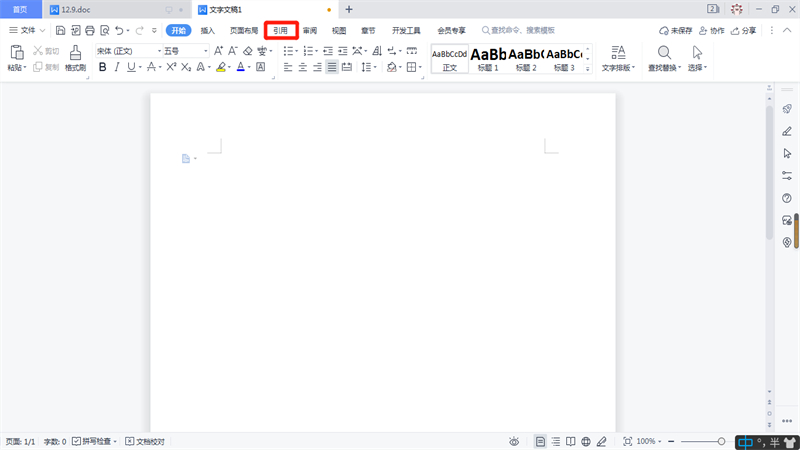The image size is (800, 450).
Task: Increase font size with the A+ icon
Action: [x=218, y=51]
